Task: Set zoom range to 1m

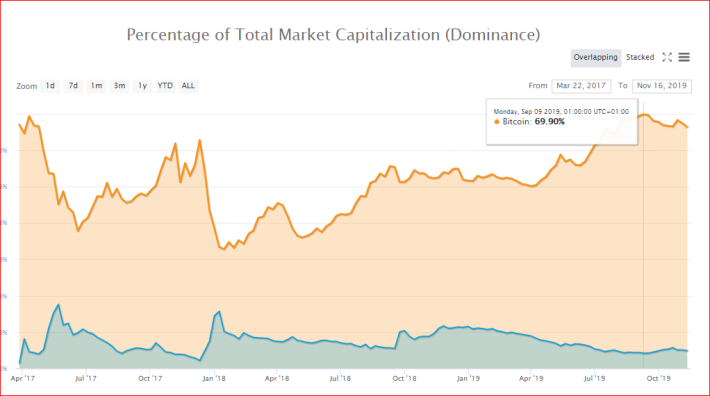Action: click(x=96, y=86)
